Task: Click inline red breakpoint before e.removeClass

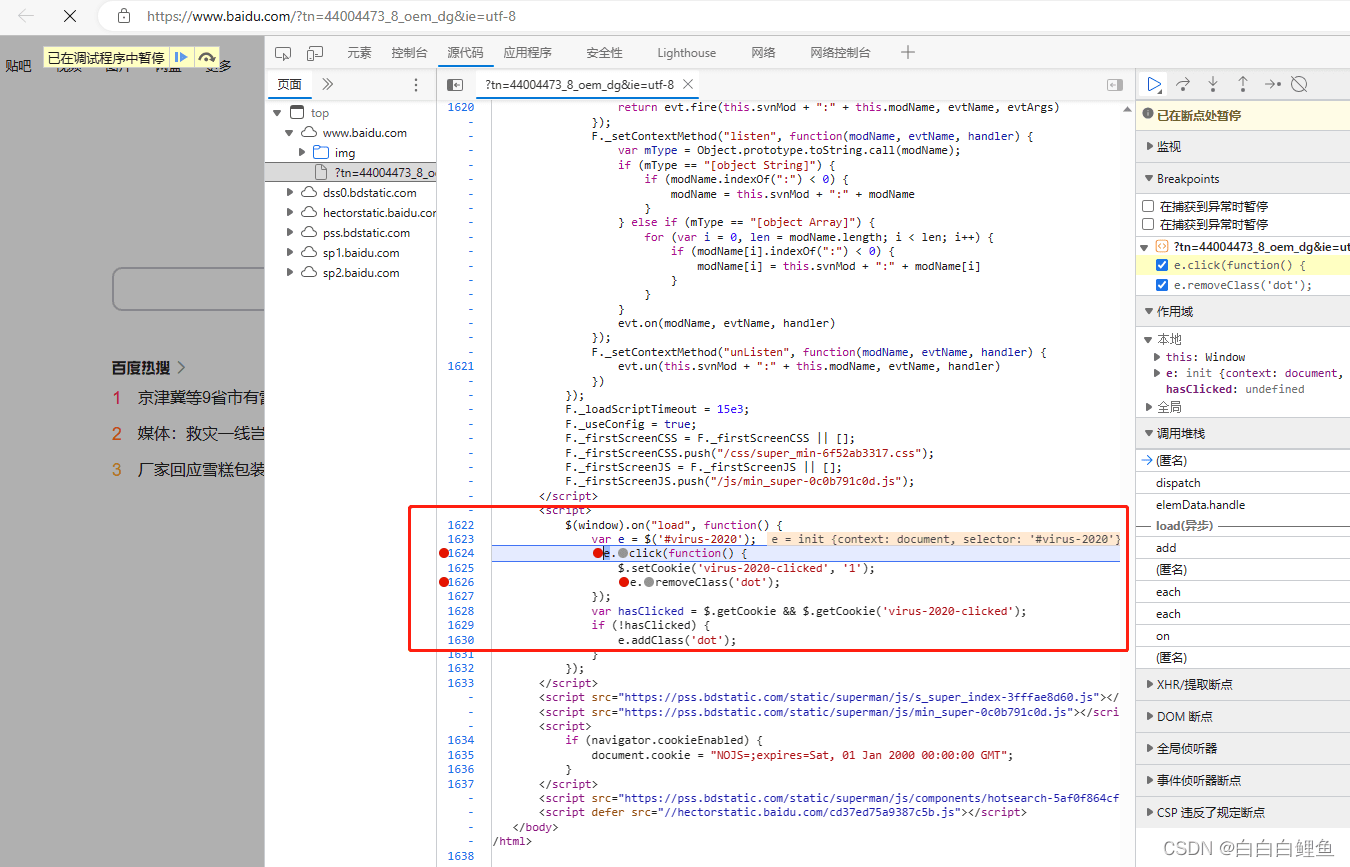Action: (x=624, y=582)
